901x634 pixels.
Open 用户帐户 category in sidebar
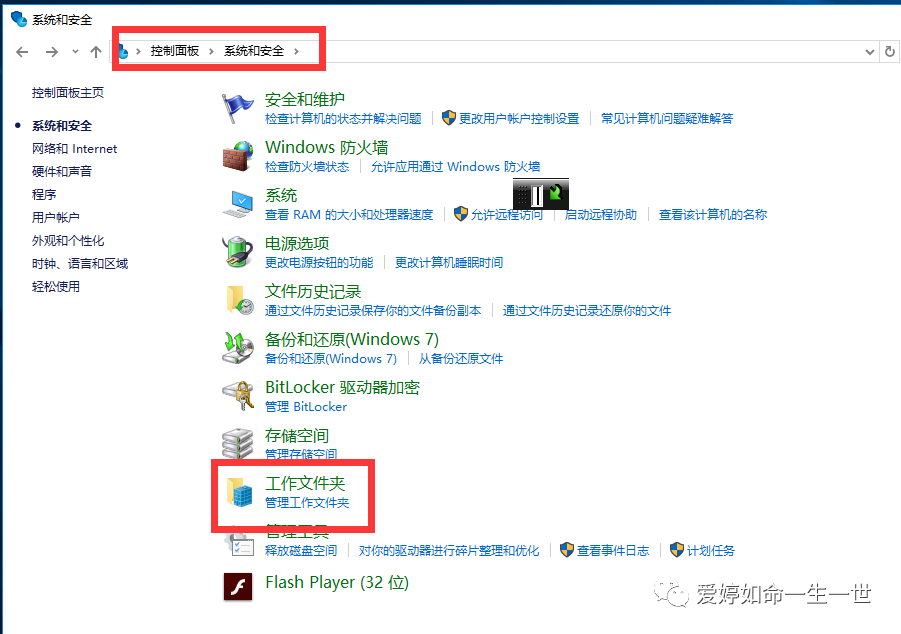click(x=56, y=217)
